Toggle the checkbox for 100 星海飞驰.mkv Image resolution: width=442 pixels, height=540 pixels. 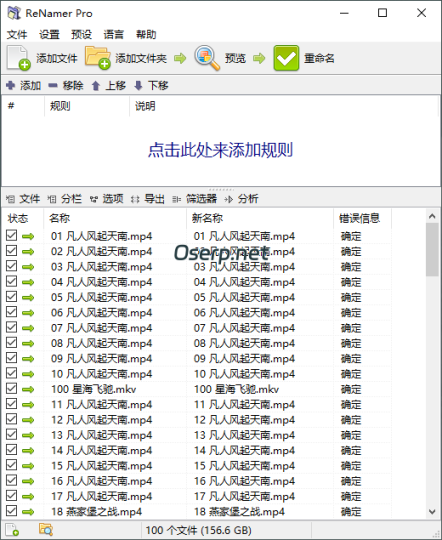pos(11,388)
